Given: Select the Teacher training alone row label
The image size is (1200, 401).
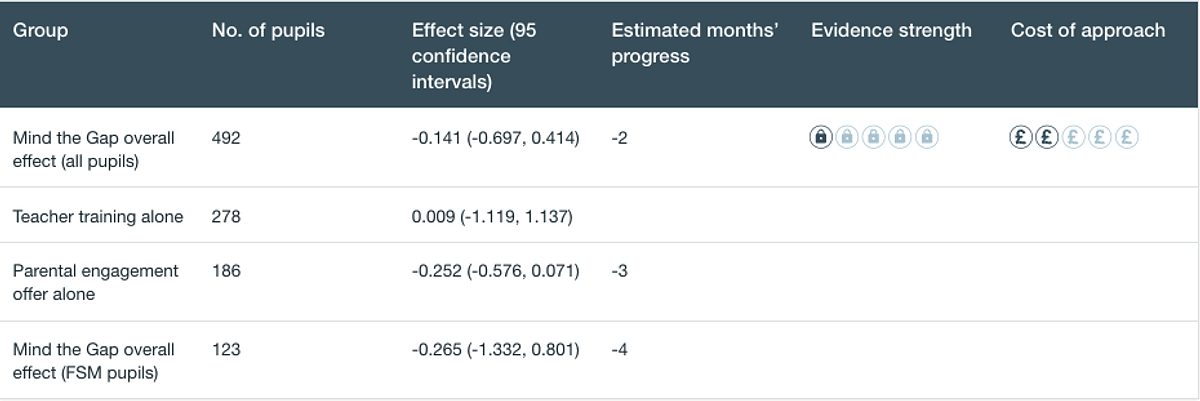Looking at the screenshot, I should 98,216.
